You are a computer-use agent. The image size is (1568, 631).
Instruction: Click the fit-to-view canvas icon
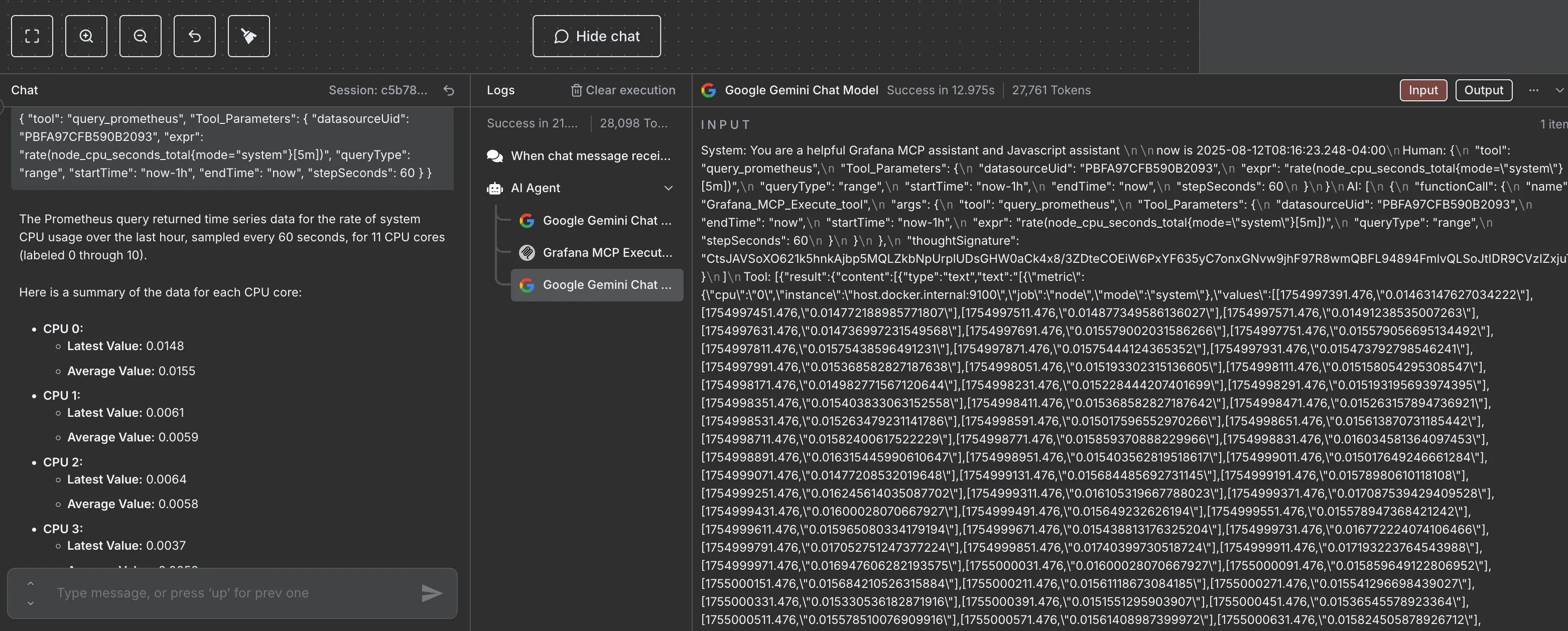tap(32, 37)
